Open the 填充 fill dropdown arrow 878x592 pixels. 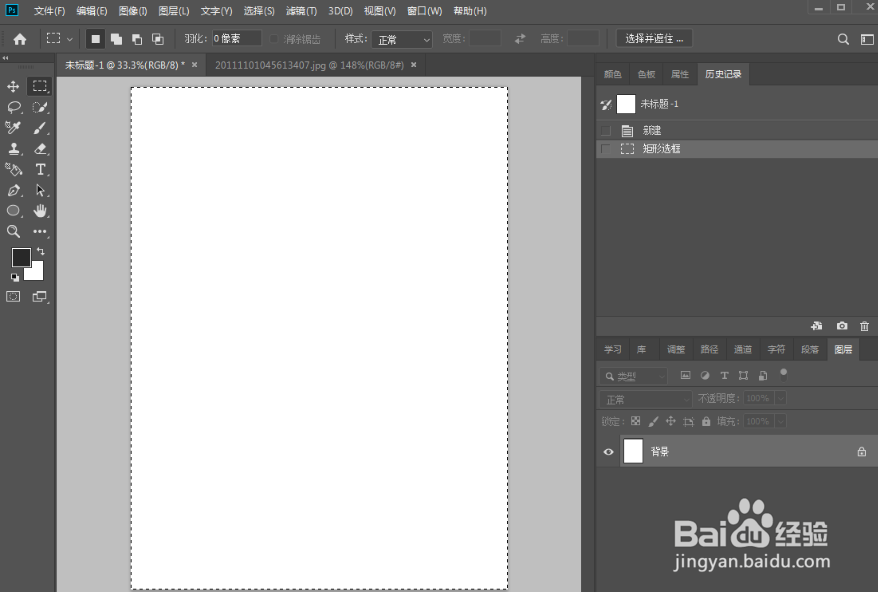pos(781,421)
